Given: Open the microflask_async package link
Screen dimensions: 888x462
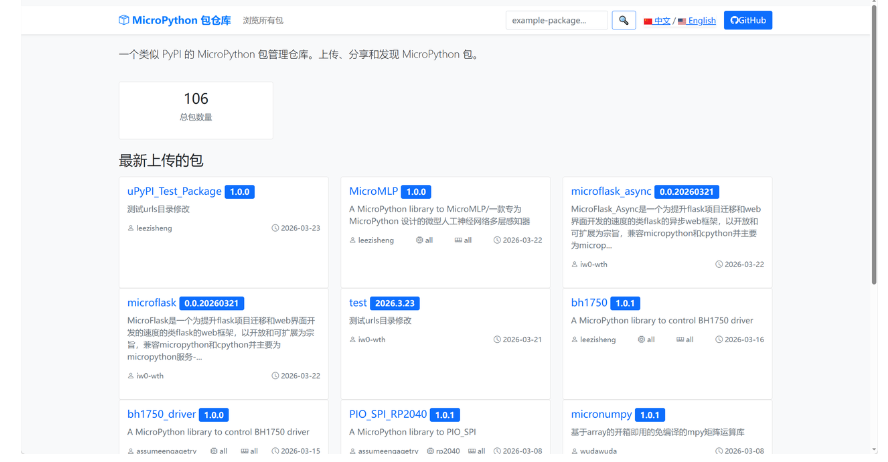Looking at the screenshot, I should (610, 191).
